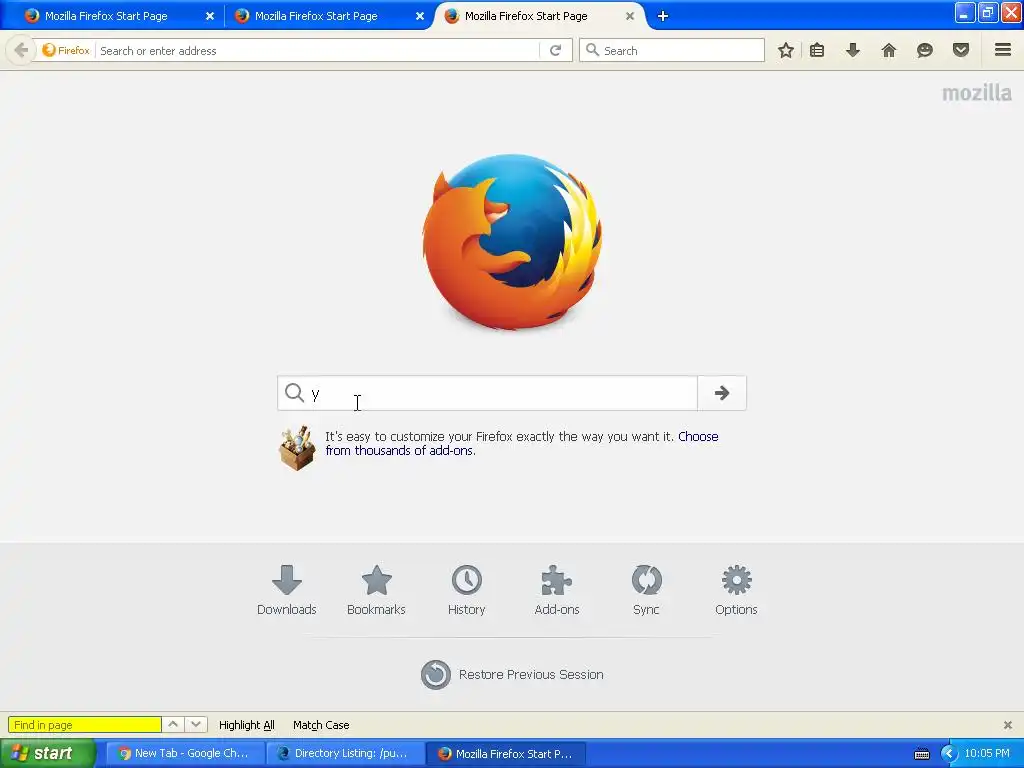Click the reload page icon
1024x768 pixels.
pos(556,50)
